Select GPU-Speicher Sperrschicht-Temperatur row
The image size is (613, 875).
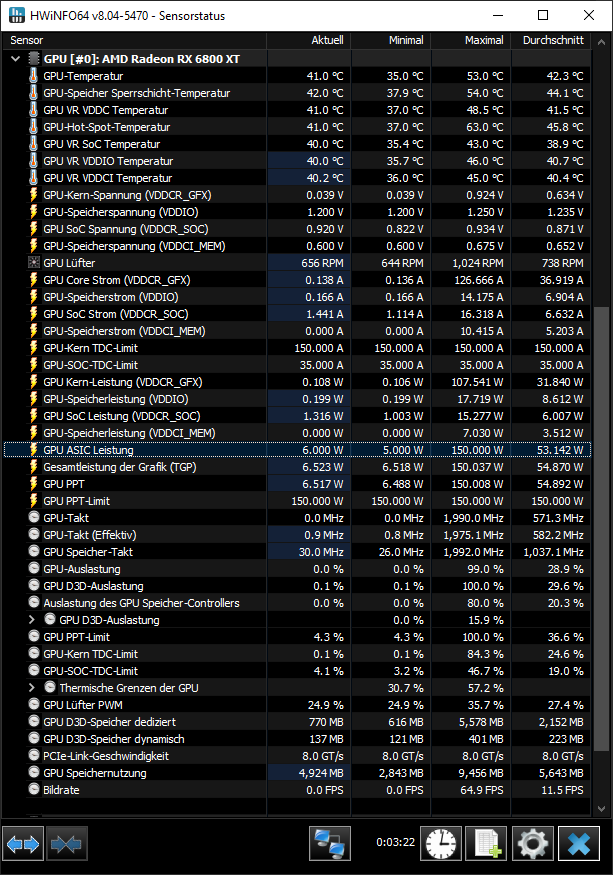pyautogui.click(x=297, y=93)
